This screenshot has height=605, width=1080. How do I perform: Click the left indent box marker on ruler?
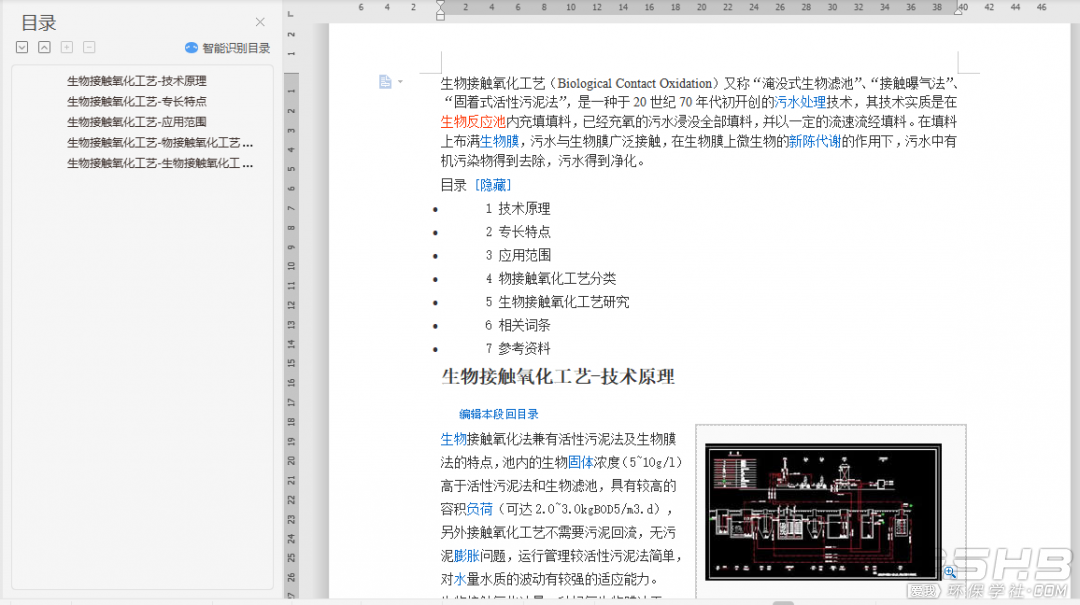(x=440, y=17)
